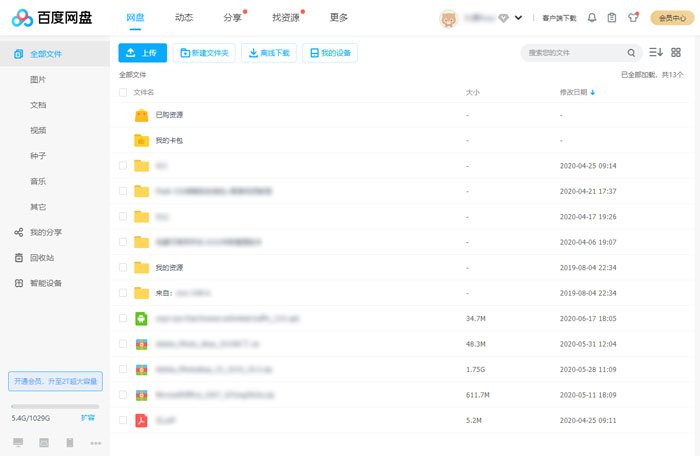Viewport: 700px width, 456px height.
Task: Click the phone icon at sidebar bottom
Action: pos(70,443)
